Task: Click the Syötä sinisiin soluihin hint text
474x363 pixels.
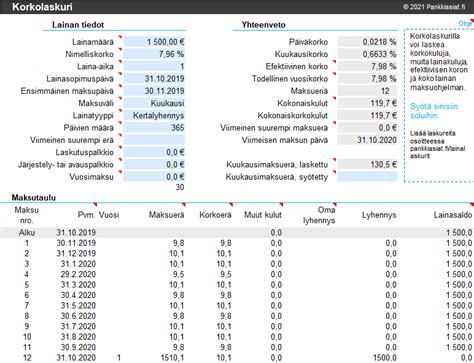Action: 434,111
